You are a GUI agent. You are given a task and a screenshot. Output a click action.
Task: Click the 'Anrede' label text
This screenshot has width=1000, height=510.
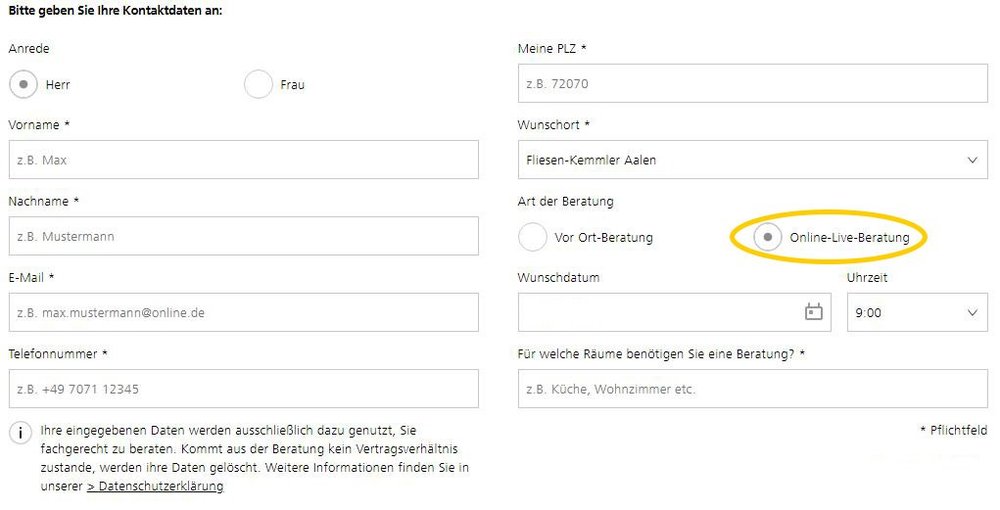(29, 48)
